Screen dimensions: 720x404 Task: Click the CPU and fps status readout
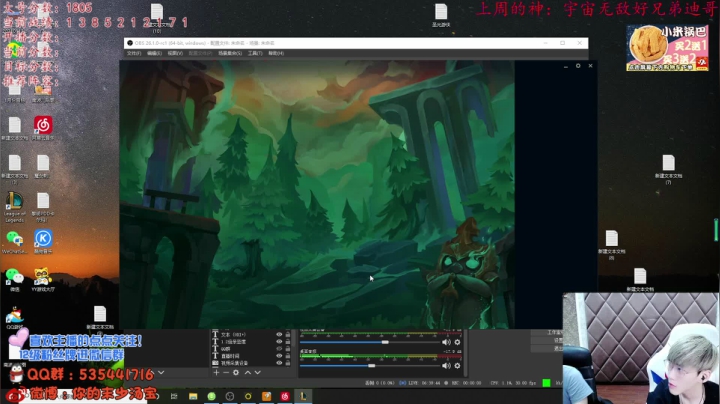513,383
